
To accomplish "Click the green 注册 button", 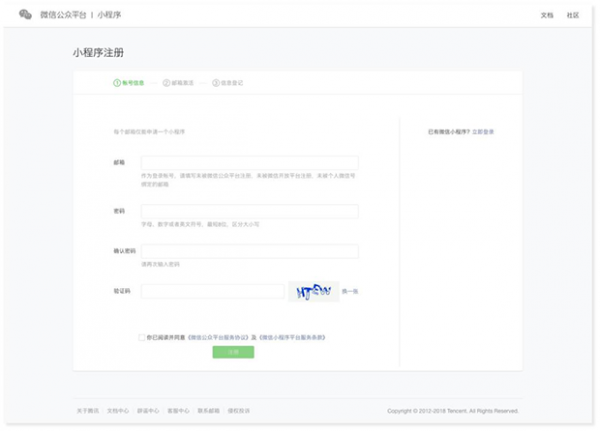I will pos(233,352).
